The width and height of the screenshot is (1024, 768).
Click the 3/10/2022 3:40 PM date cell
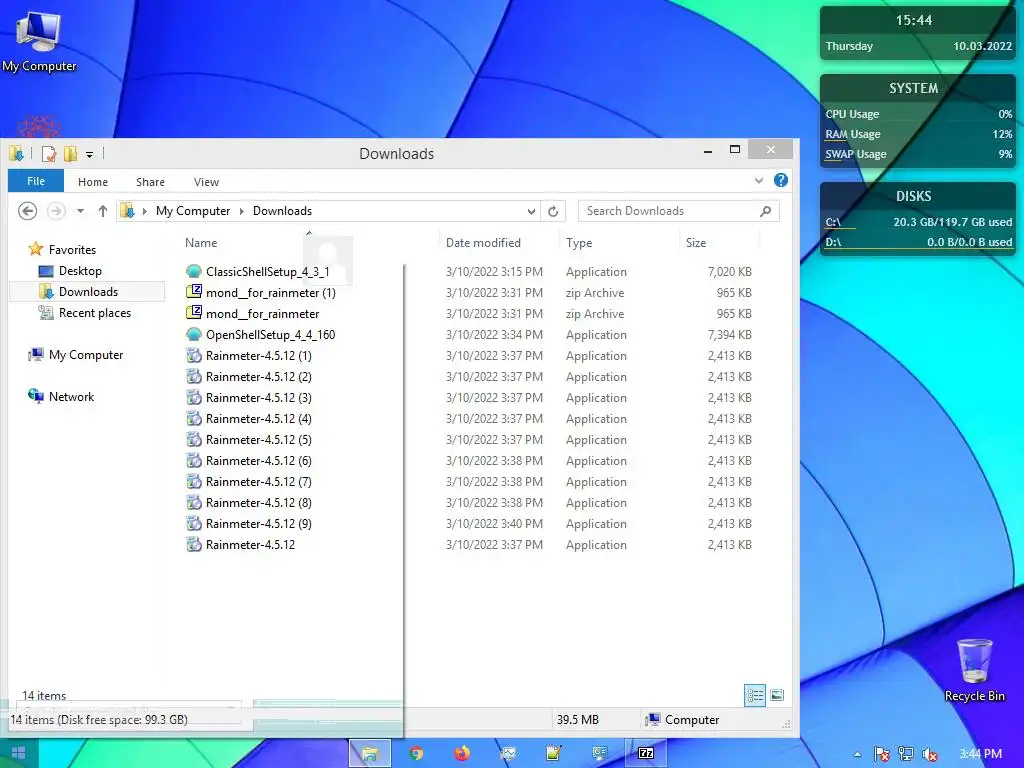tap(494, 523)
